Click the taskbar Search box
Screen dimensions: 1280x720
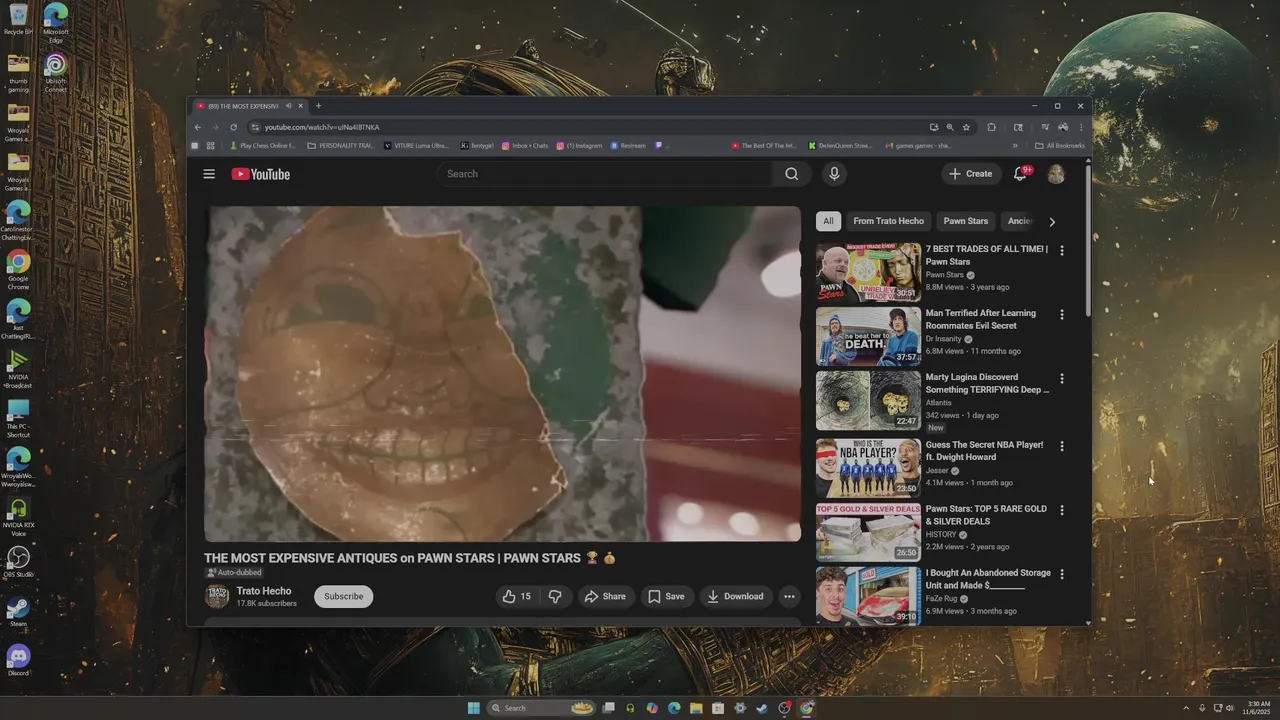tap(542, 708)
